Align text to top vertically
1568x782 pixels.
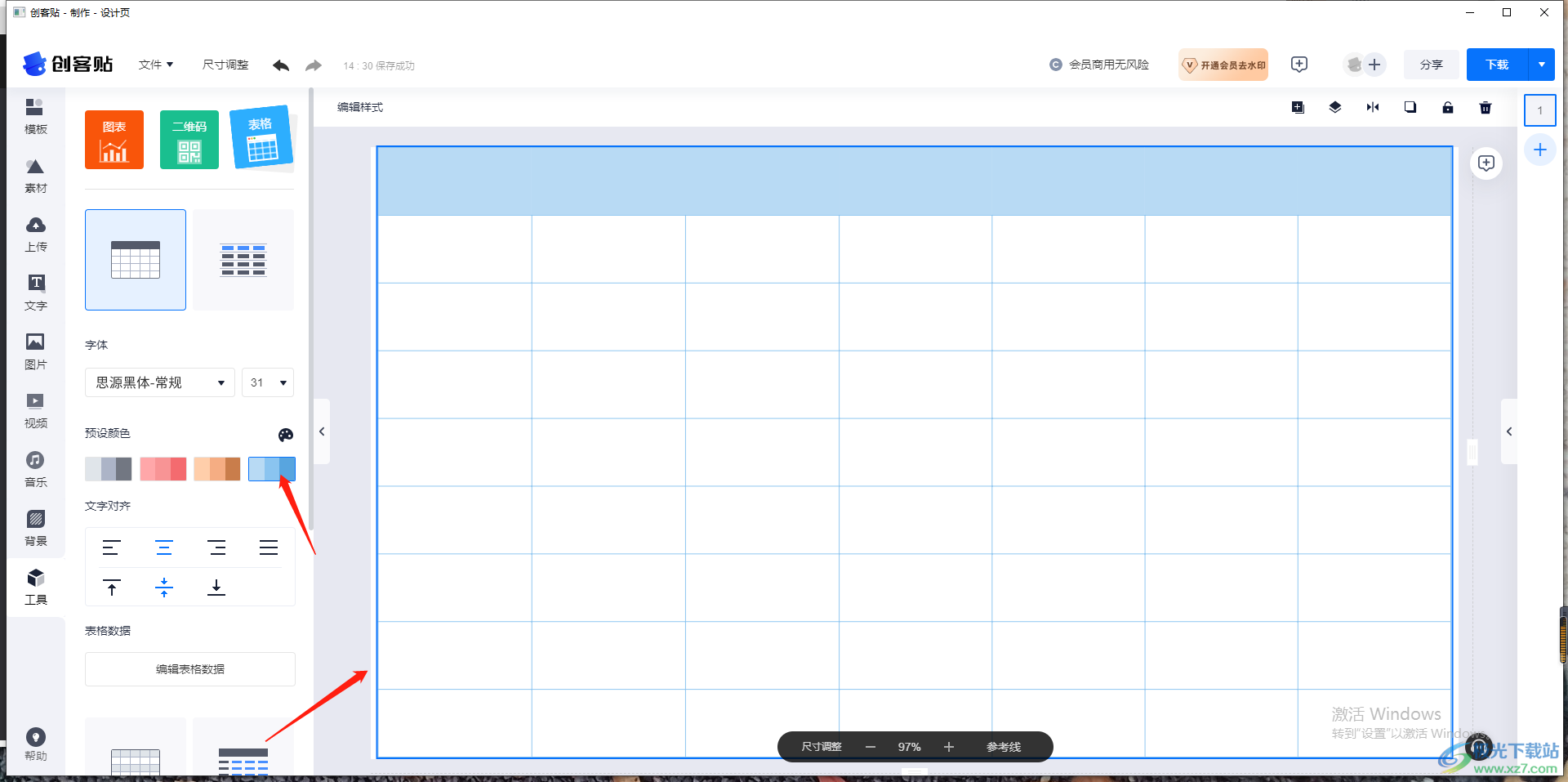(112, 587)
